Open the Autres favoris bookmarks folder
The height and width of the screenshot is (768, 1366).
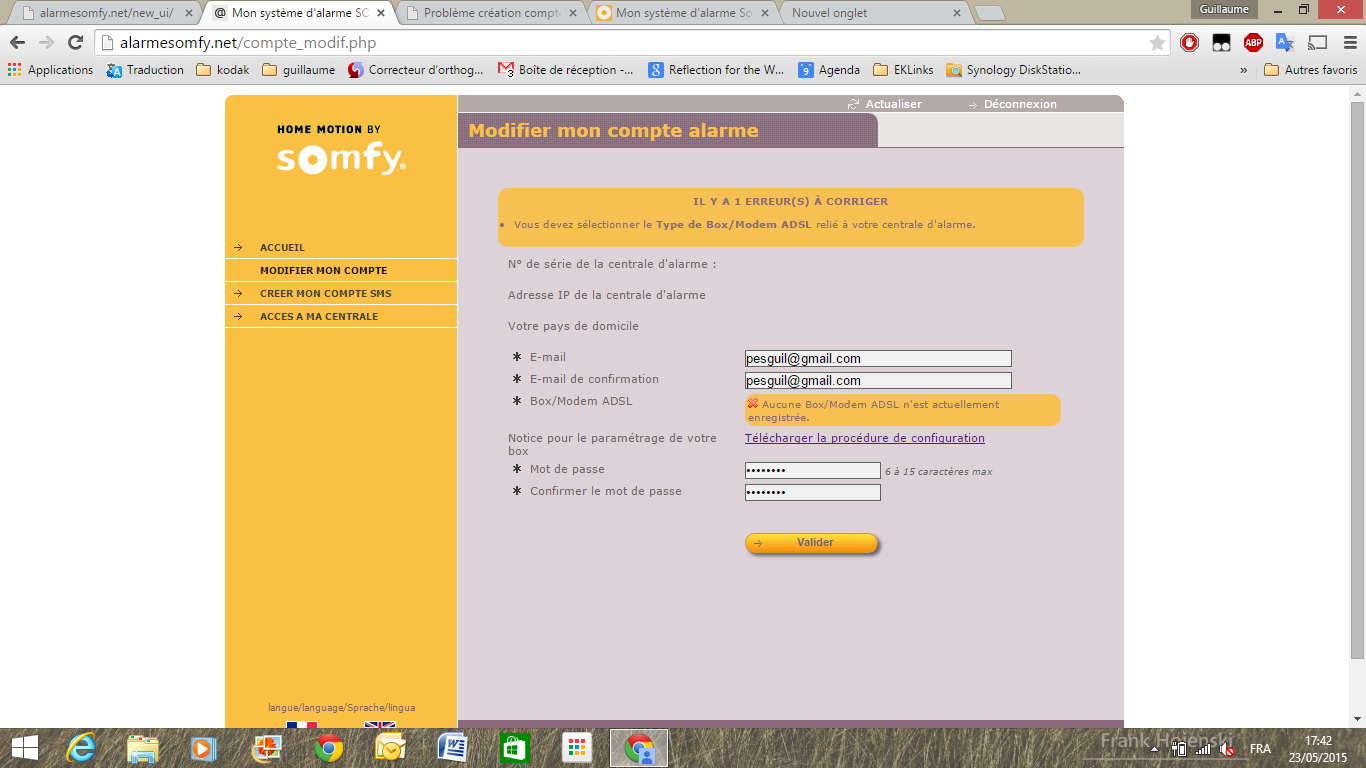pos(1310,70)
